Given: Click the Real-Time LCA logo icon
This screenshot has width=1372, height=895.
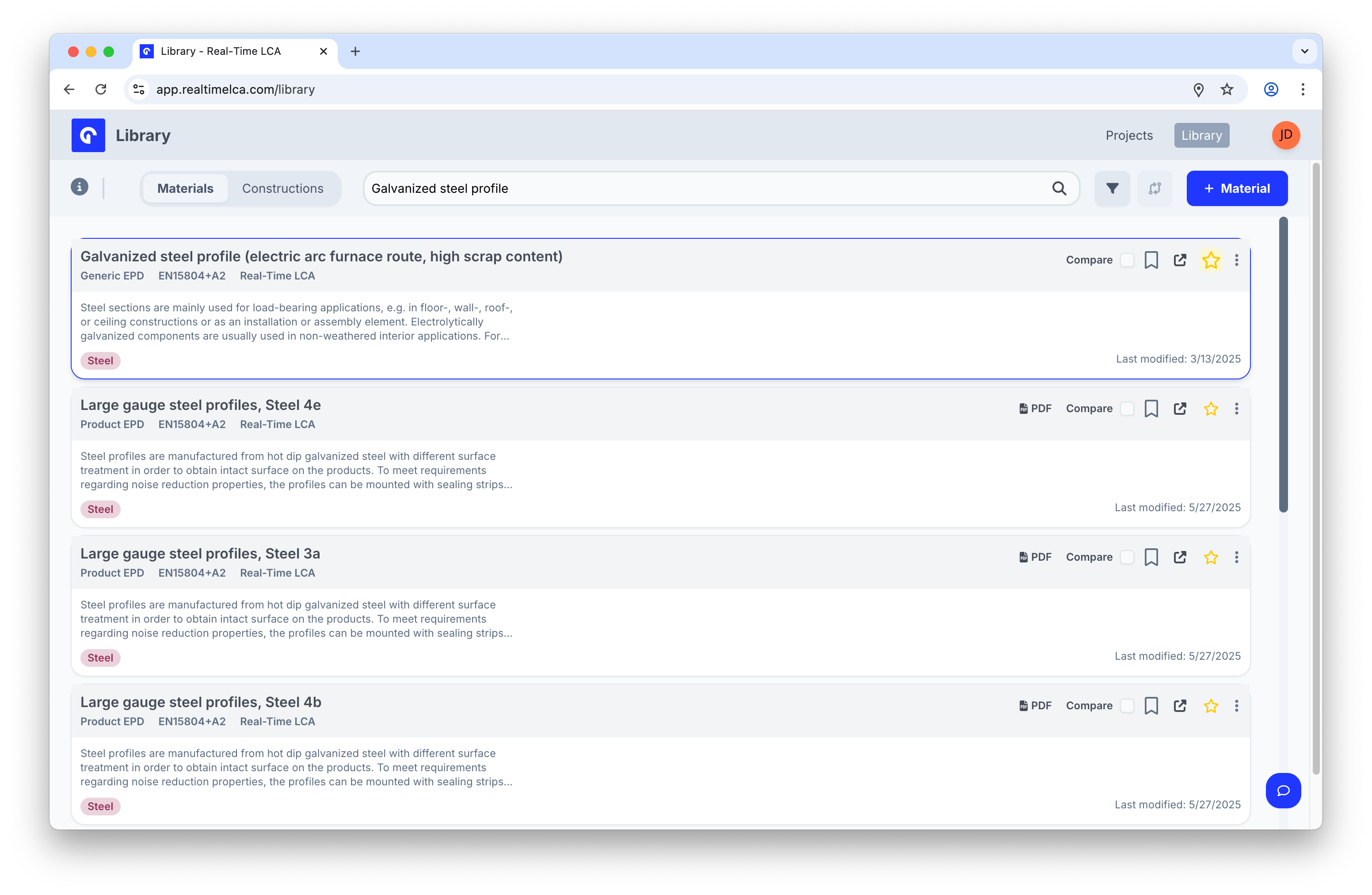Looking at the screenshot, I should click(x=88, y=135).
